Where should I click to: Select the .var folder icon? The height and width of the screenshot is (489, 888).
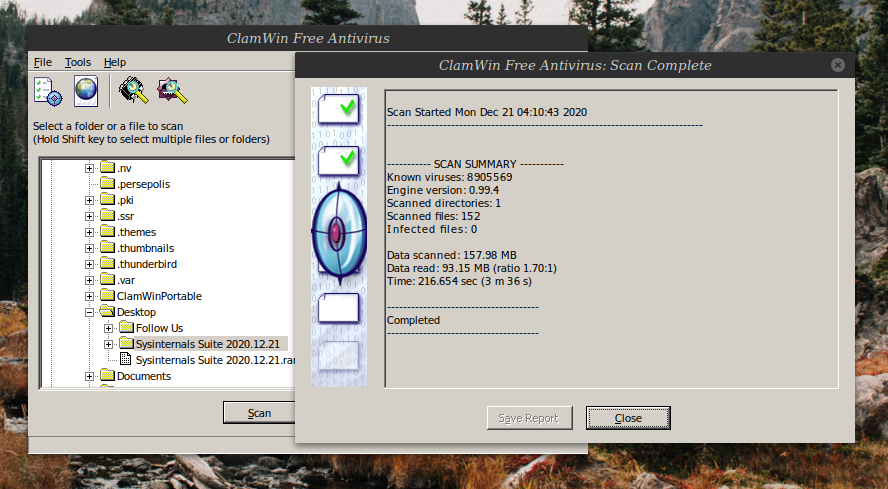click(108, 279)
